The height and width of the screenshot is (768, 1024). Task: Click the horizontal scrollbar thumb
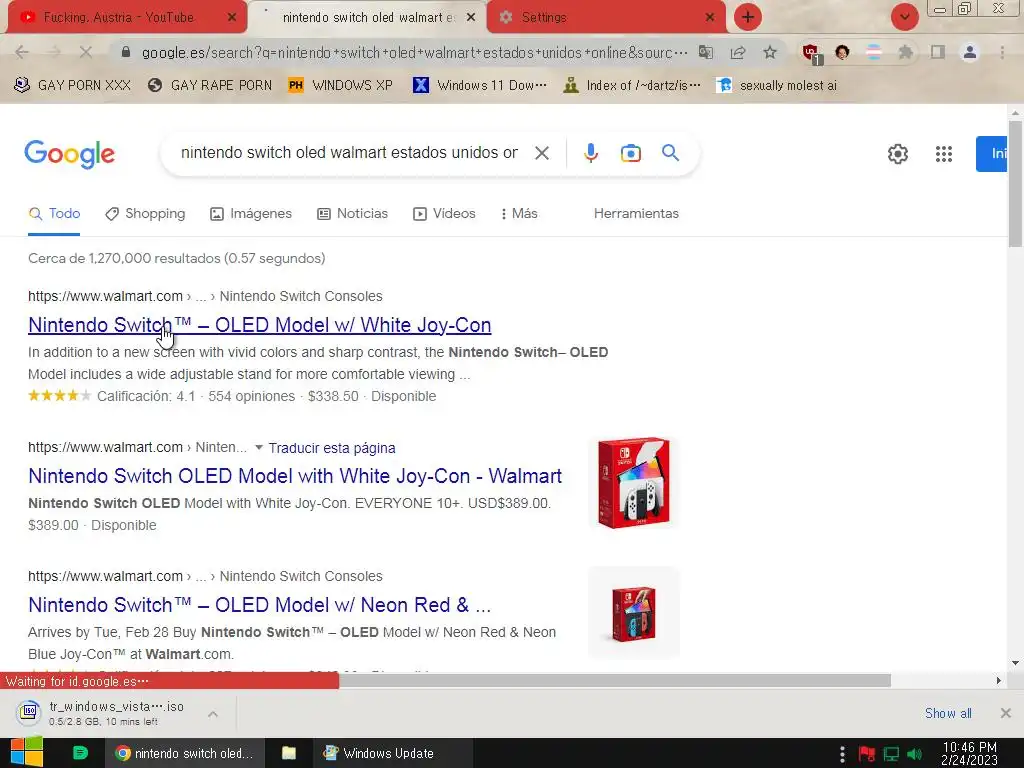point(615,680)
